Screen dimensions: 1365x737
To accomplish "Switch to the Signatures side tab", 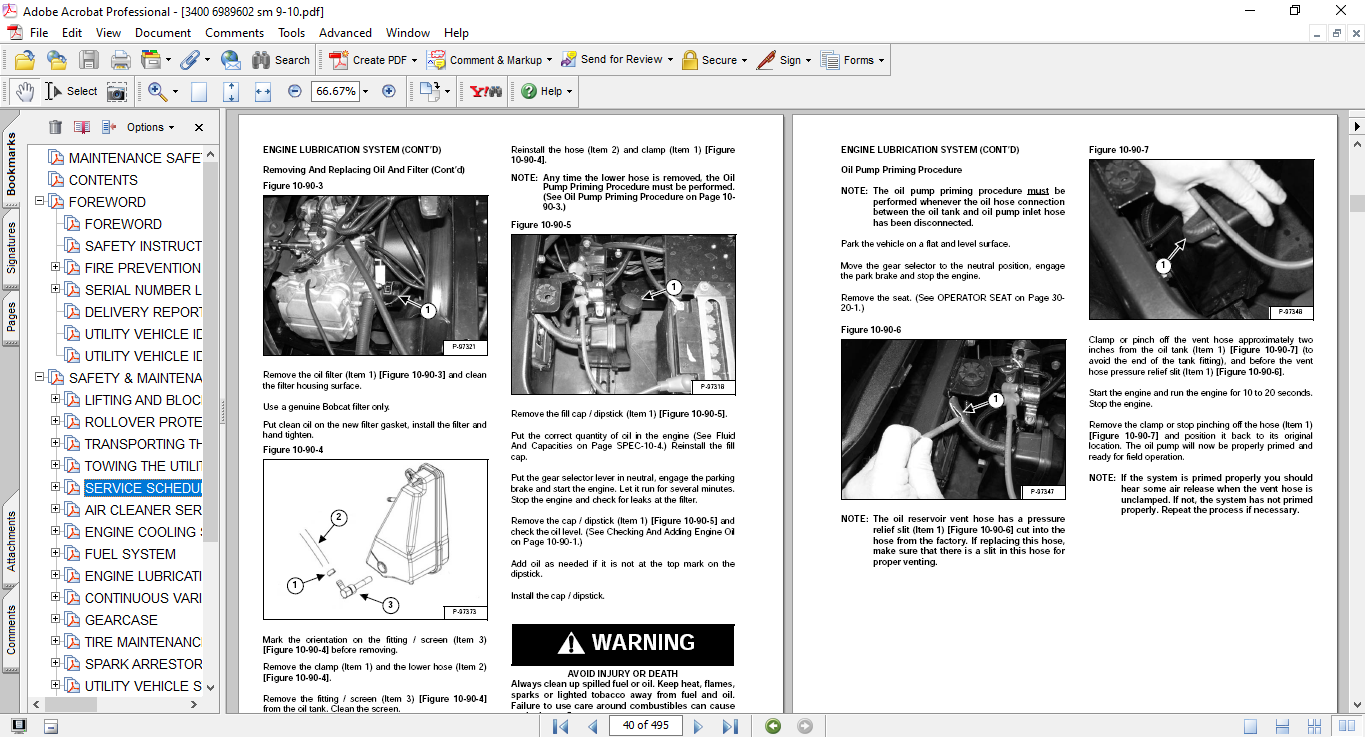I will (x=11, y=247).
